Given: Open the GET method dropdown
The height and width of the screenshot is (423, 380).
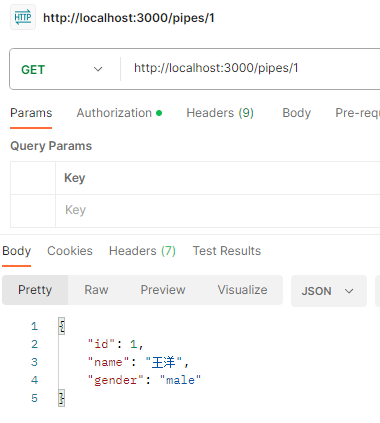Looking at the screenshot, I should [x=62, y=69].
